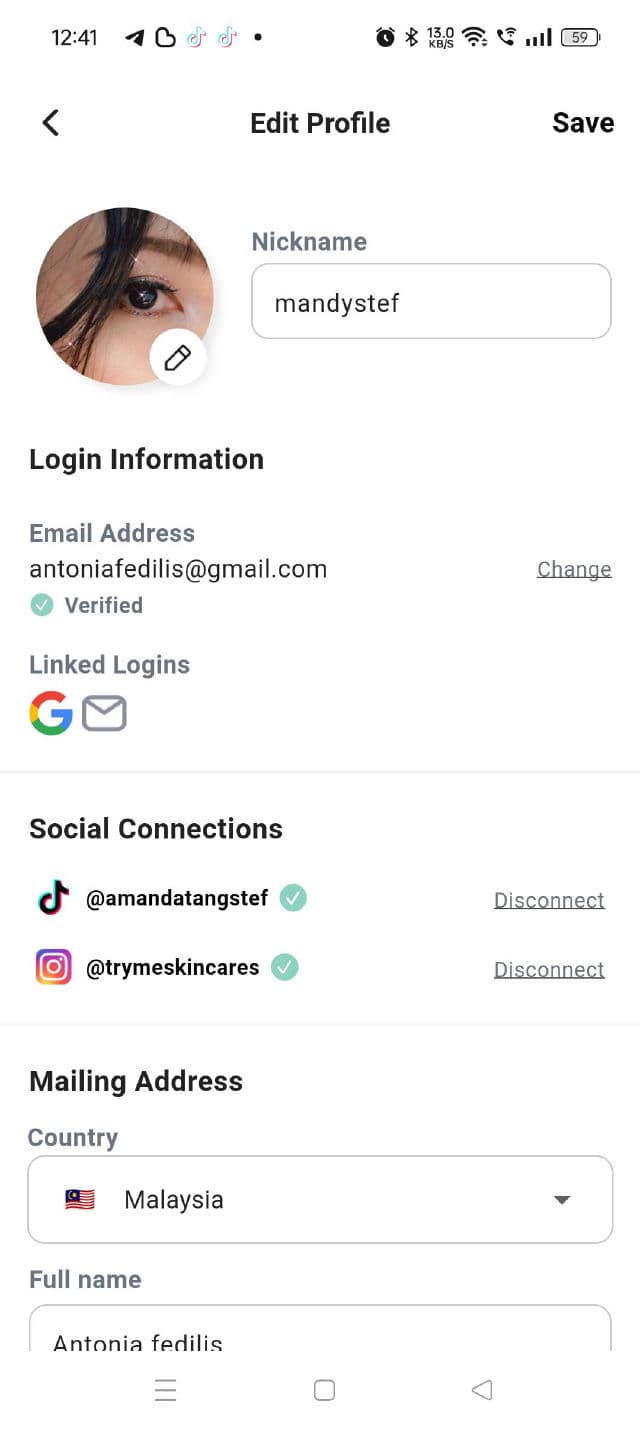Save the profile changes
Viewport: 640px width, 1429px height.
(x=583, y=123)
